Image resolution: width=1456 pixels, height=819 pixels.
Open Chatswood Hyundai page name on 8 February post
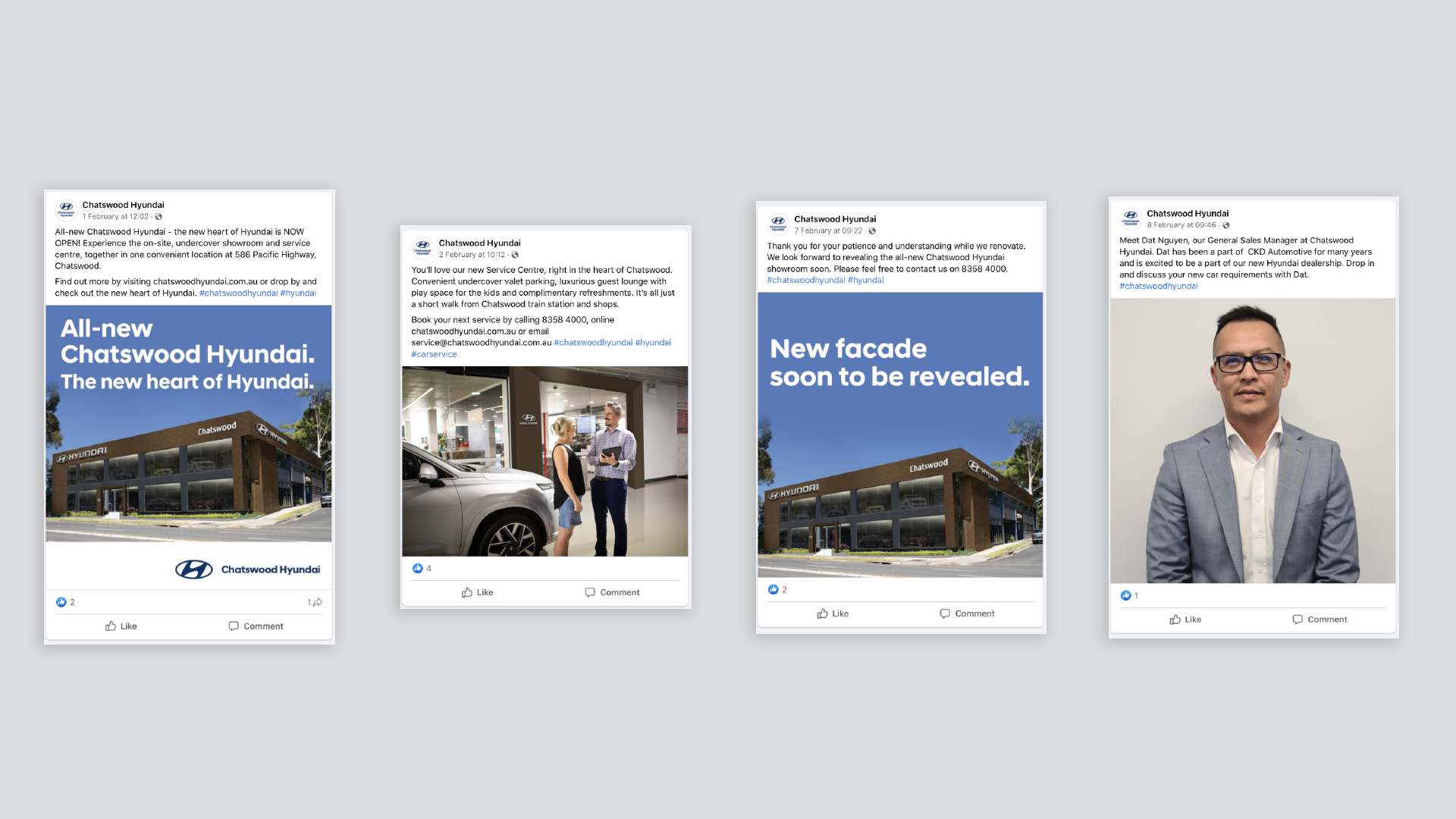tap(1188, 214)
